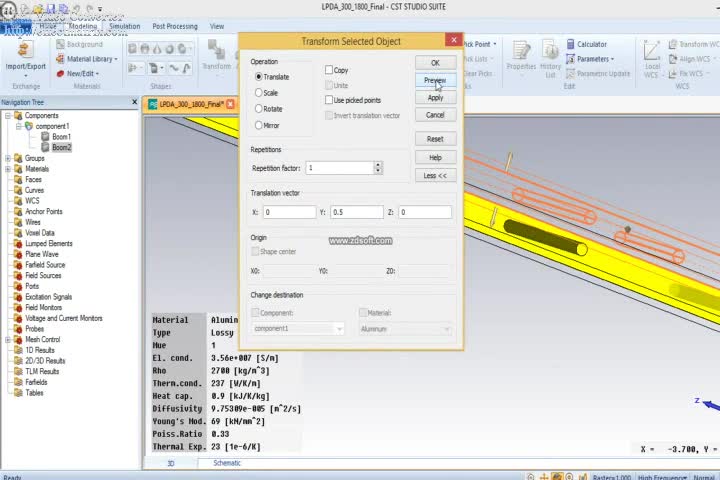This screenshot has width=720, height=480.
Task: Click the Align WCS icon
Action: (673, 59)
